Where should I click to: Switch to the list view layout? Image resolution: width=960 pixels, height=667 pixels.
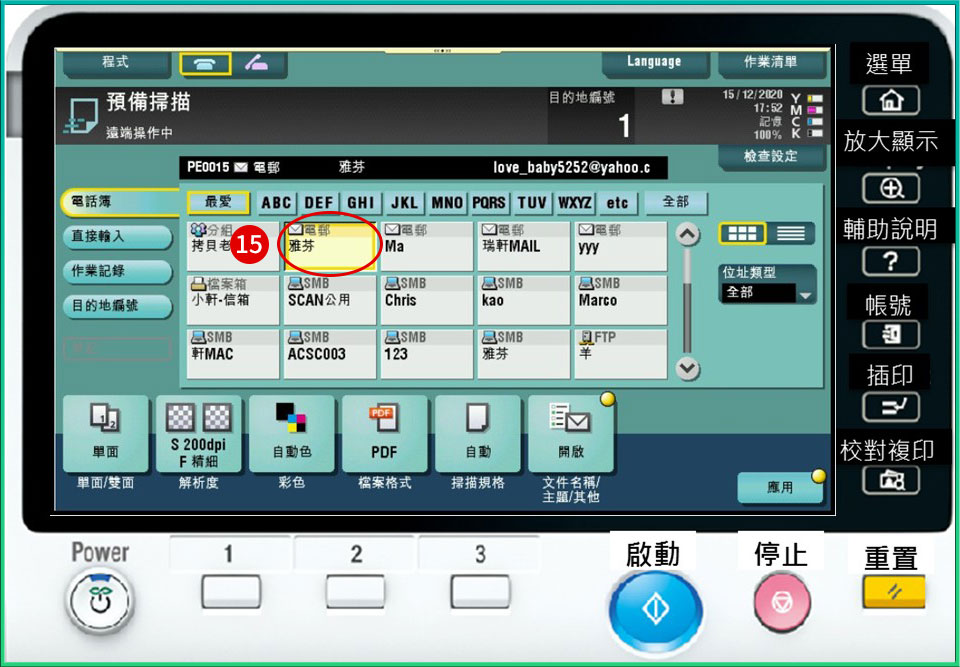(x=791, y=233)
